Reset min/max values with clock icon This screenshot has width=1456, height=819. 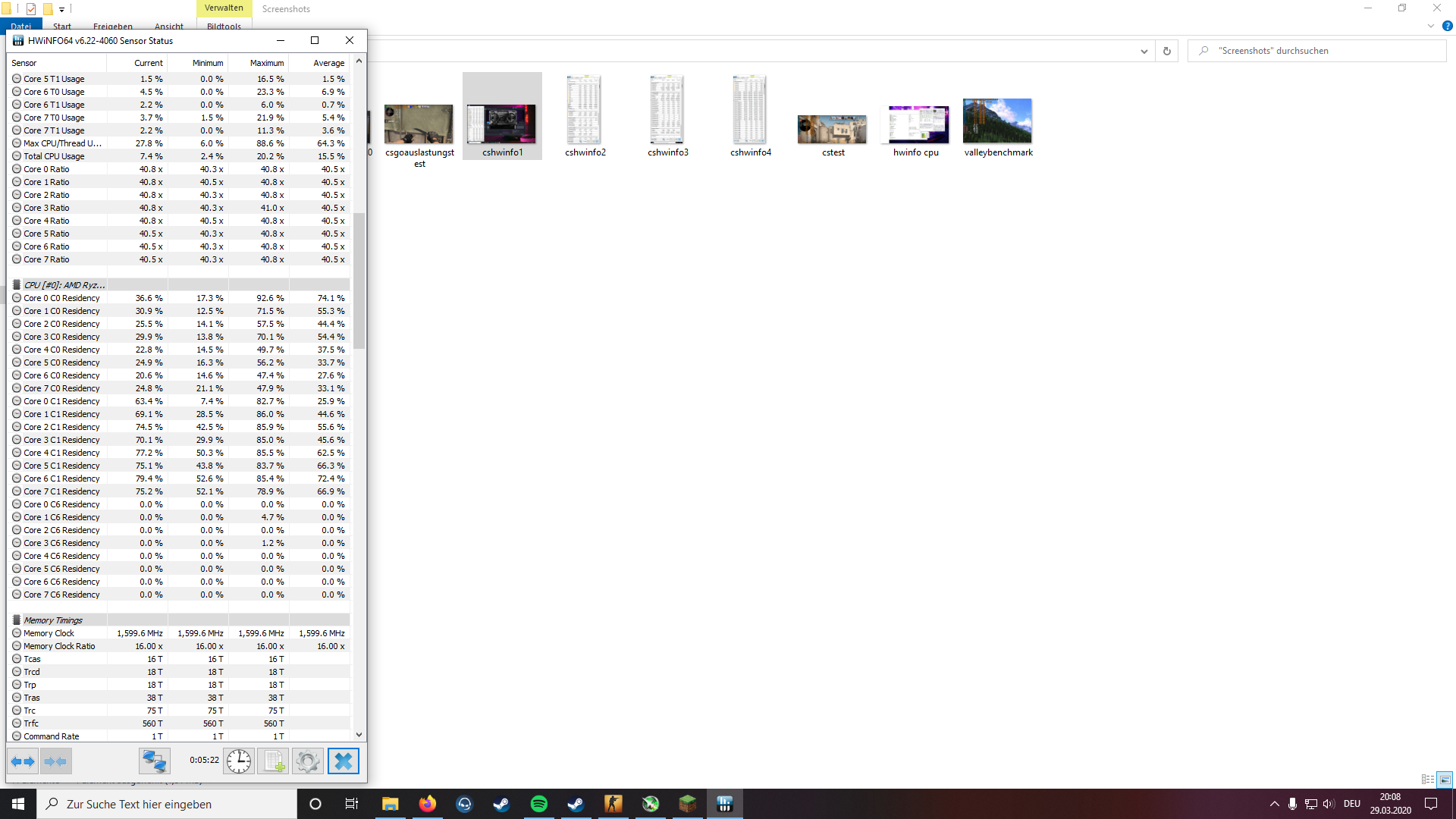[239, 761]
